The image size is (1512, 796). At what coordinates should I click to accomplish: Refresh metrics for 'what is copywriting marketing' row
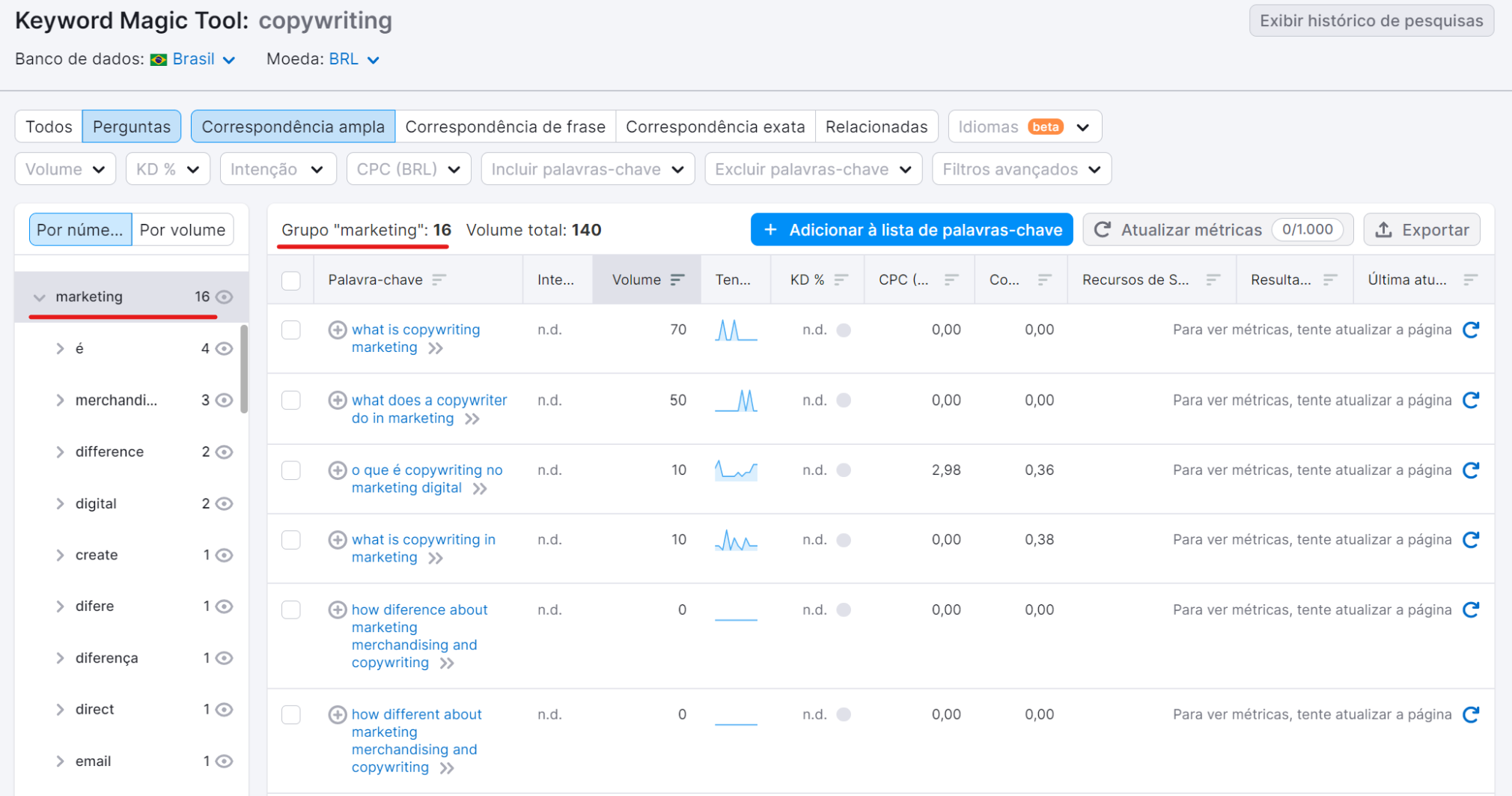point(1471,329)
